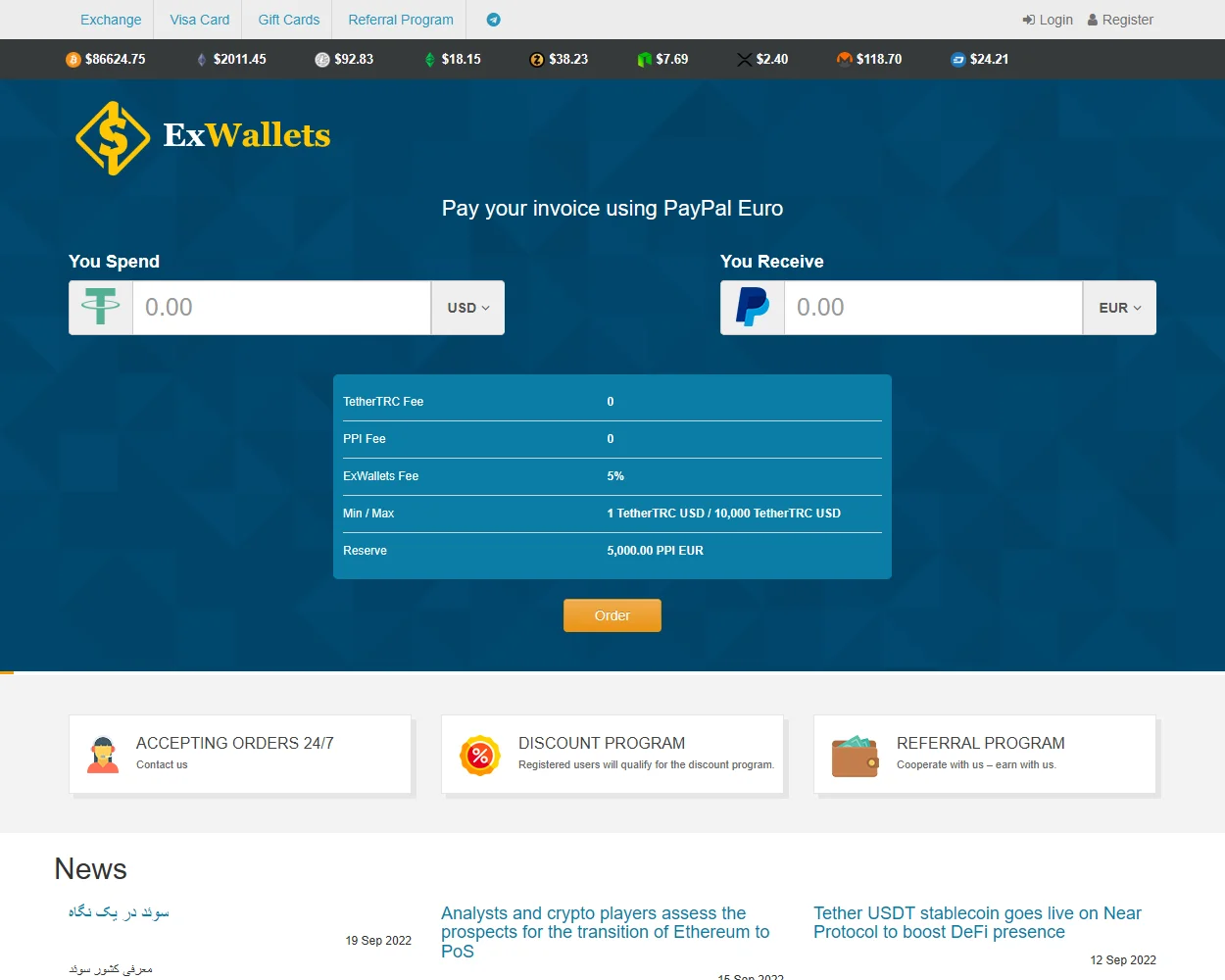The width and height of the screenshot is (1225, 980).
Task: Click the PPI Fee row label
Action: [x=365, y=439]
